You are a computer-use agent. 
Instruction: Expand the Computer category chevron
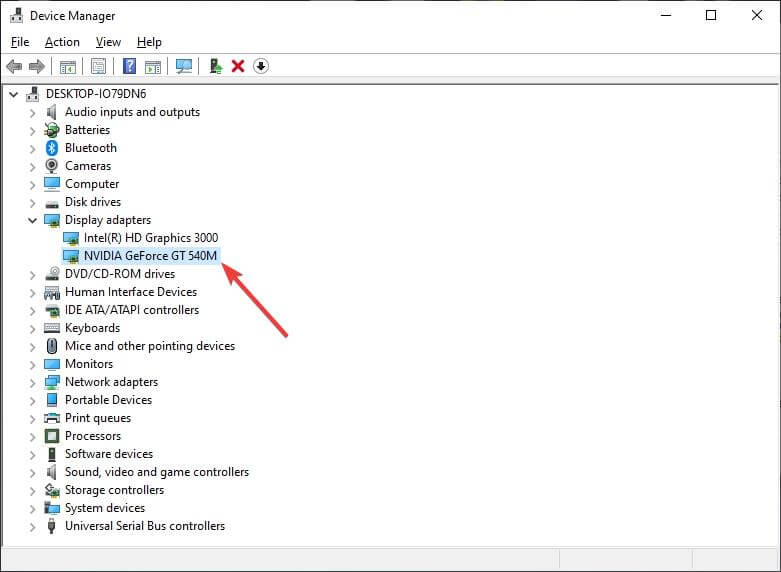pos(33,184)
